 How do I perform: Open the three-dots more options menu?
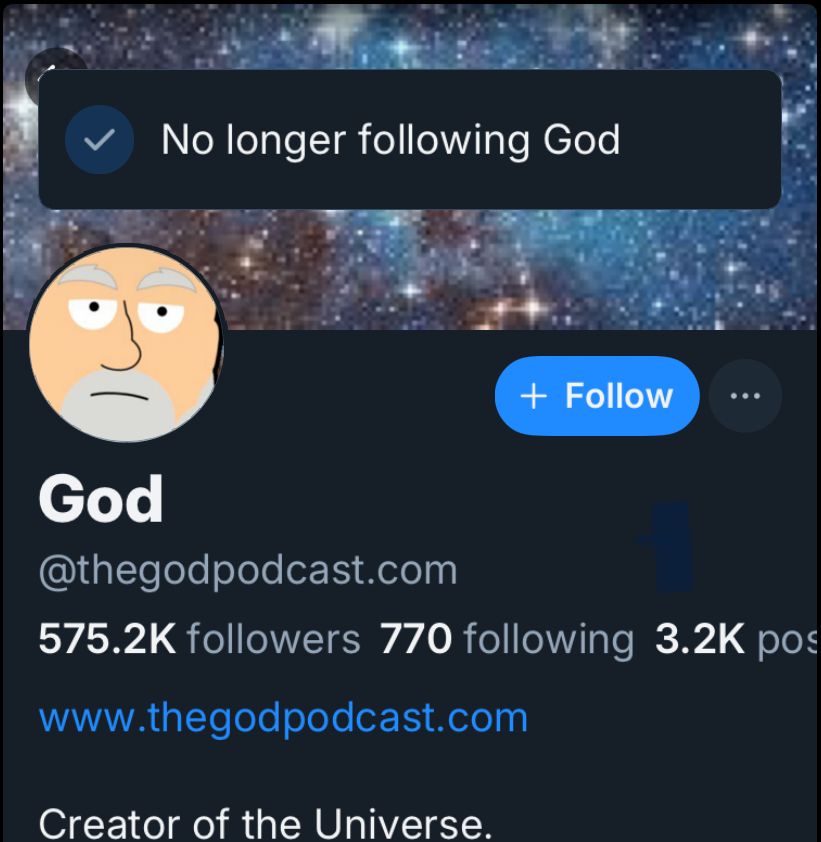[745, 396]
